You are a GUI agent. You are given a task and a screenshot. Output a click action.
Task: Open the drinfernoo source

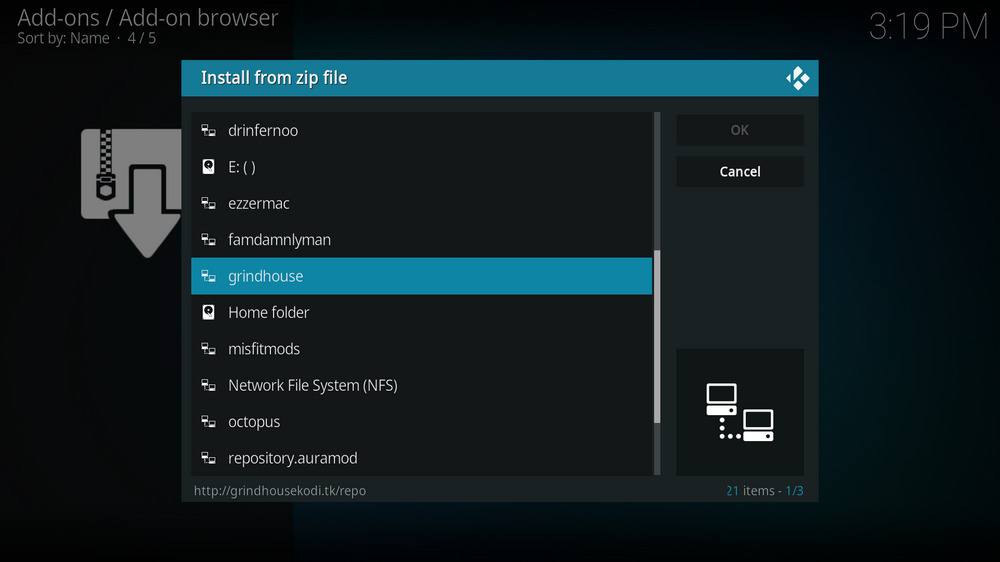(x=422, y=131)
